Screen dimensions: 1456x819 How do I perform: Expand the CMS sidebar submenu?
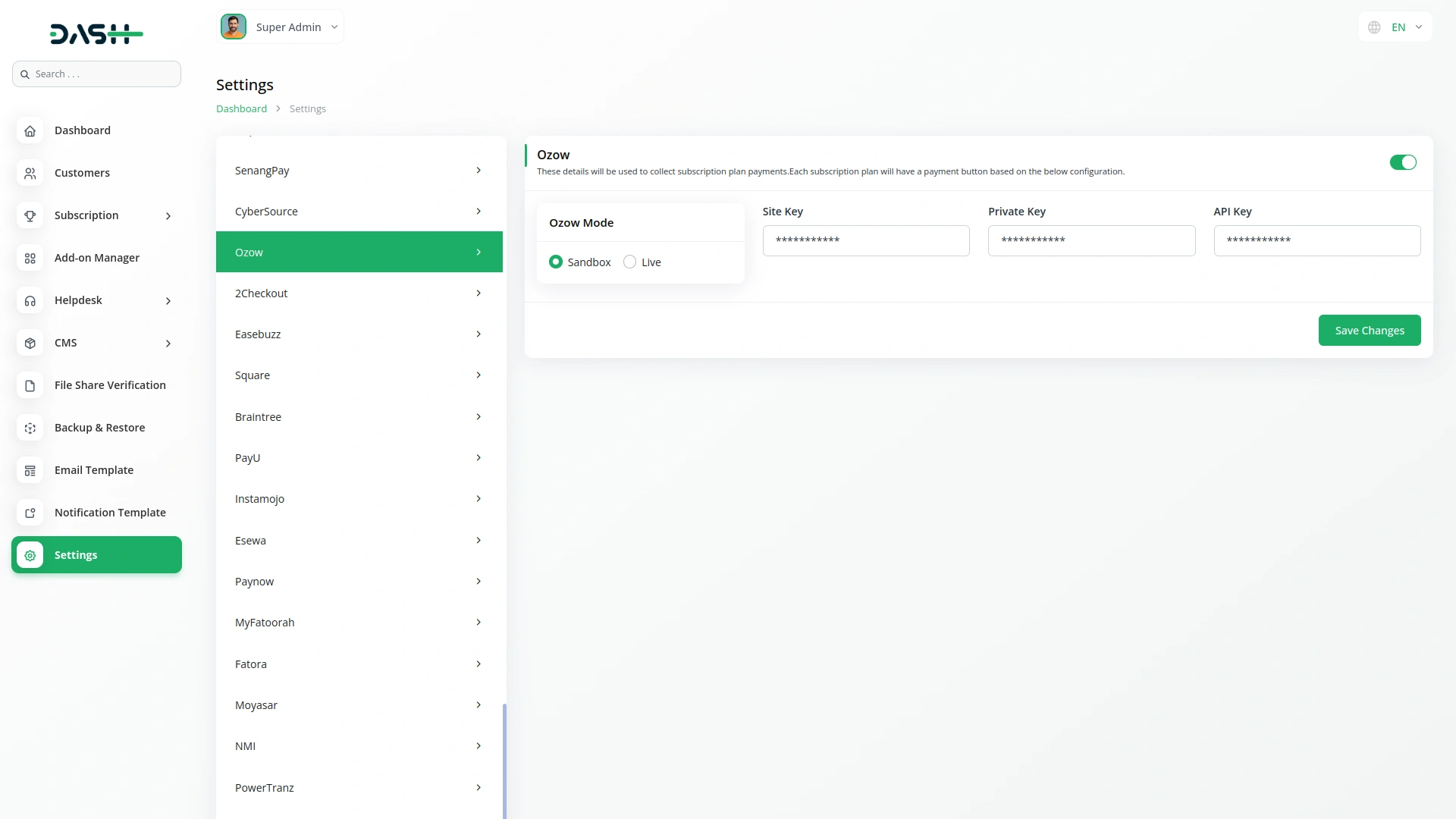point(168,344)
